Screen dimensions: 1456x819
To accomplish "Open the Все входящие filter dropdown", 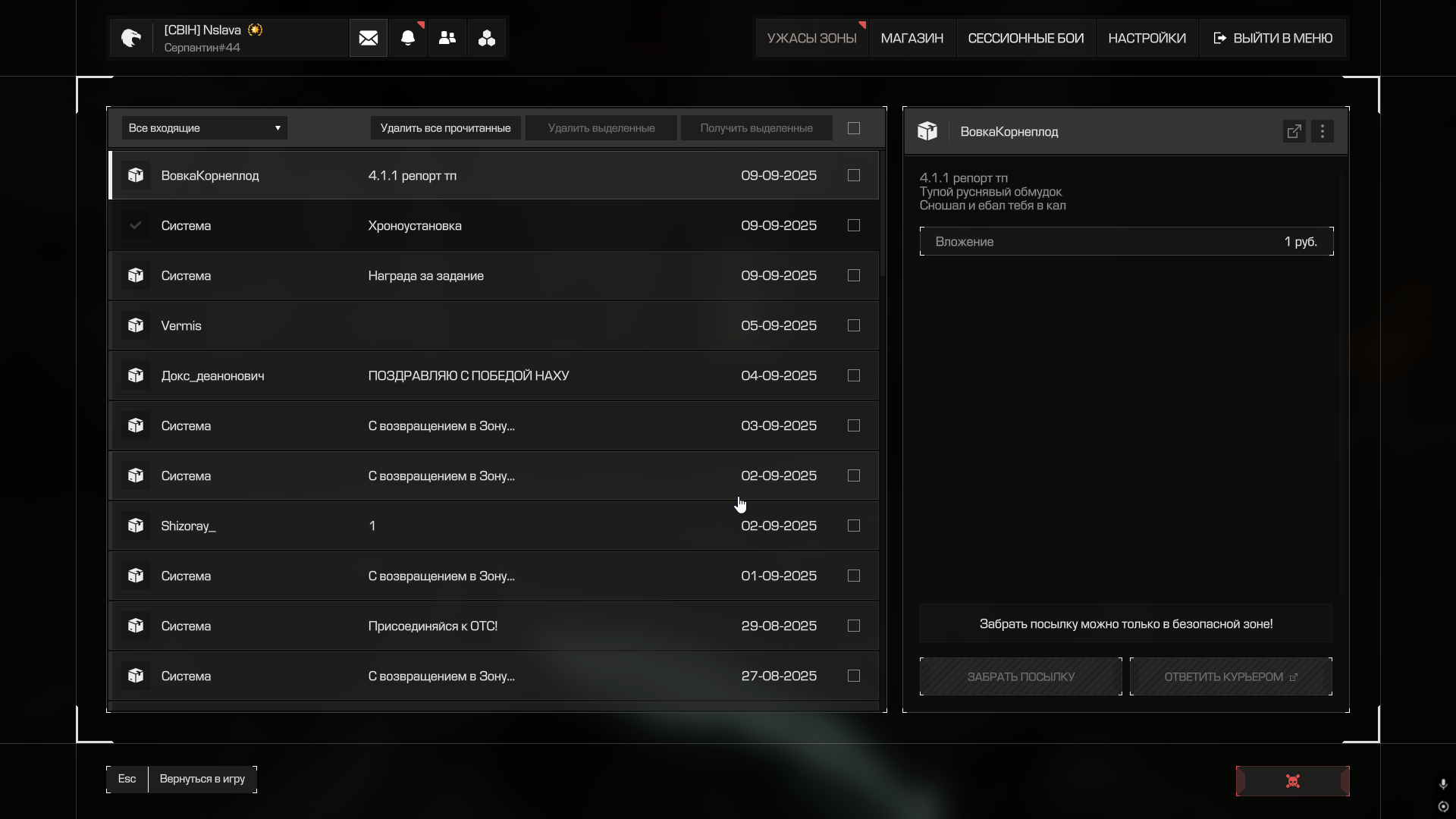I will [x=205, y=128].
